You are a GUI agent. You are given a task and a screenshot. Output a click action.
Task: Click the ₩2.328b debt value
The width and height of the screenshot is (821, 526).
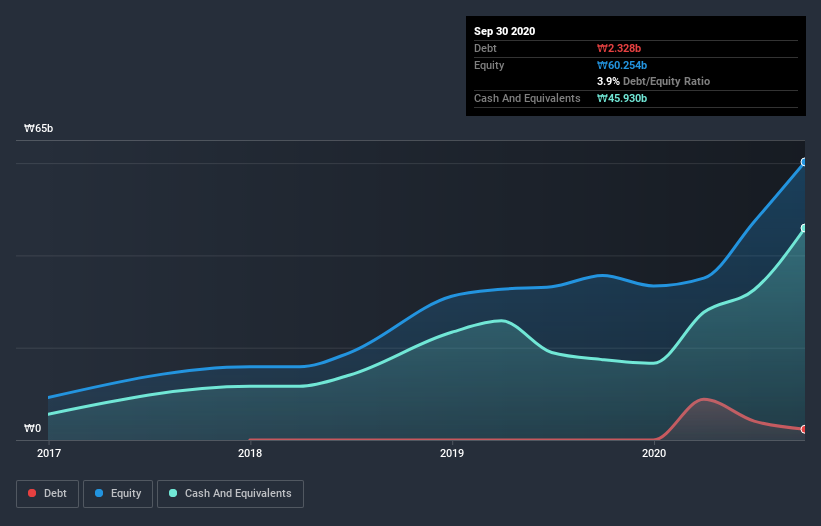tap(619, 49)
